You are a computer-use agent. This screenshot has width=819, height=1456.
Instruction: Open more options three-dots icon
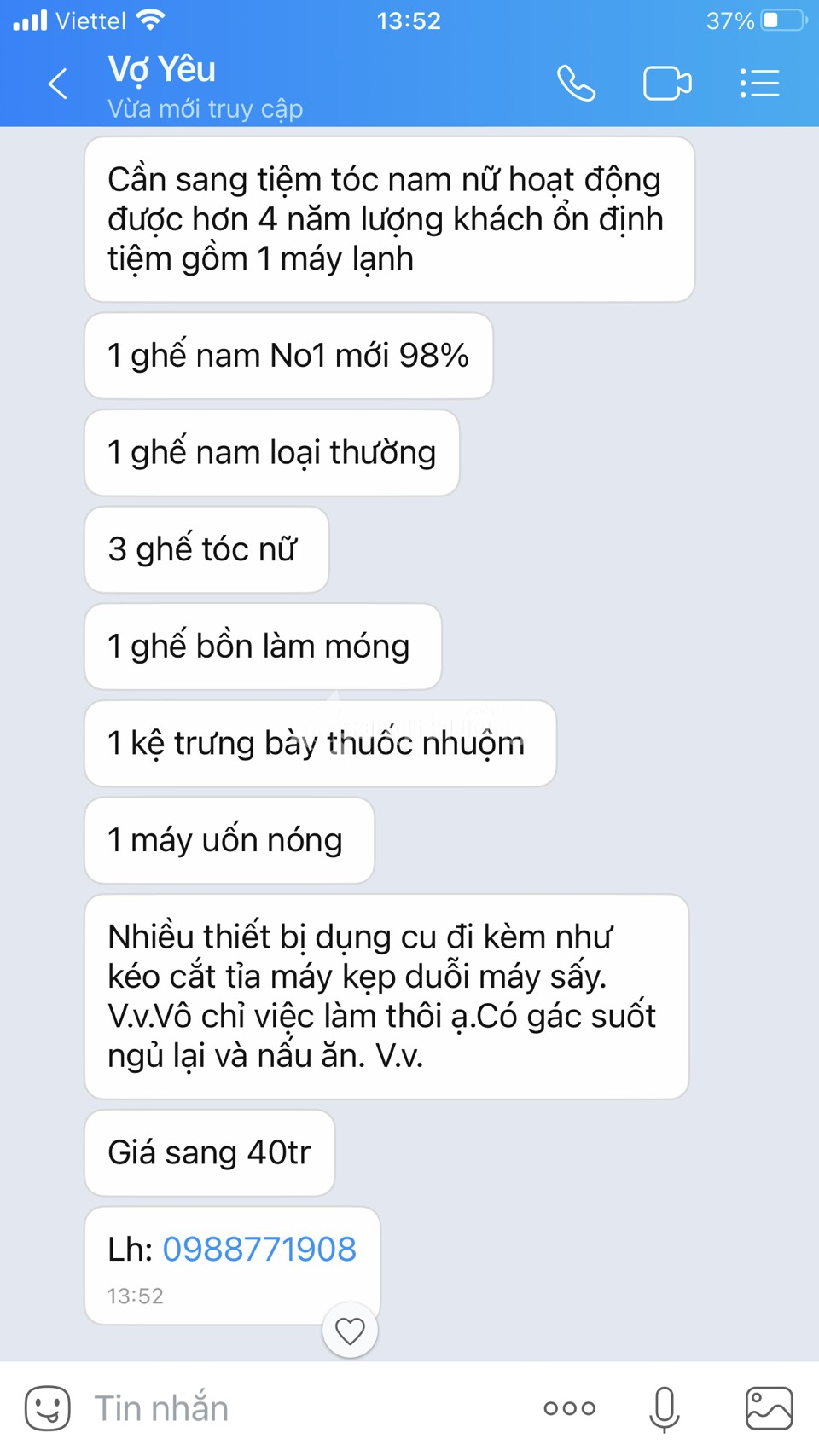pyautogui.click(x=570, y=1408)
